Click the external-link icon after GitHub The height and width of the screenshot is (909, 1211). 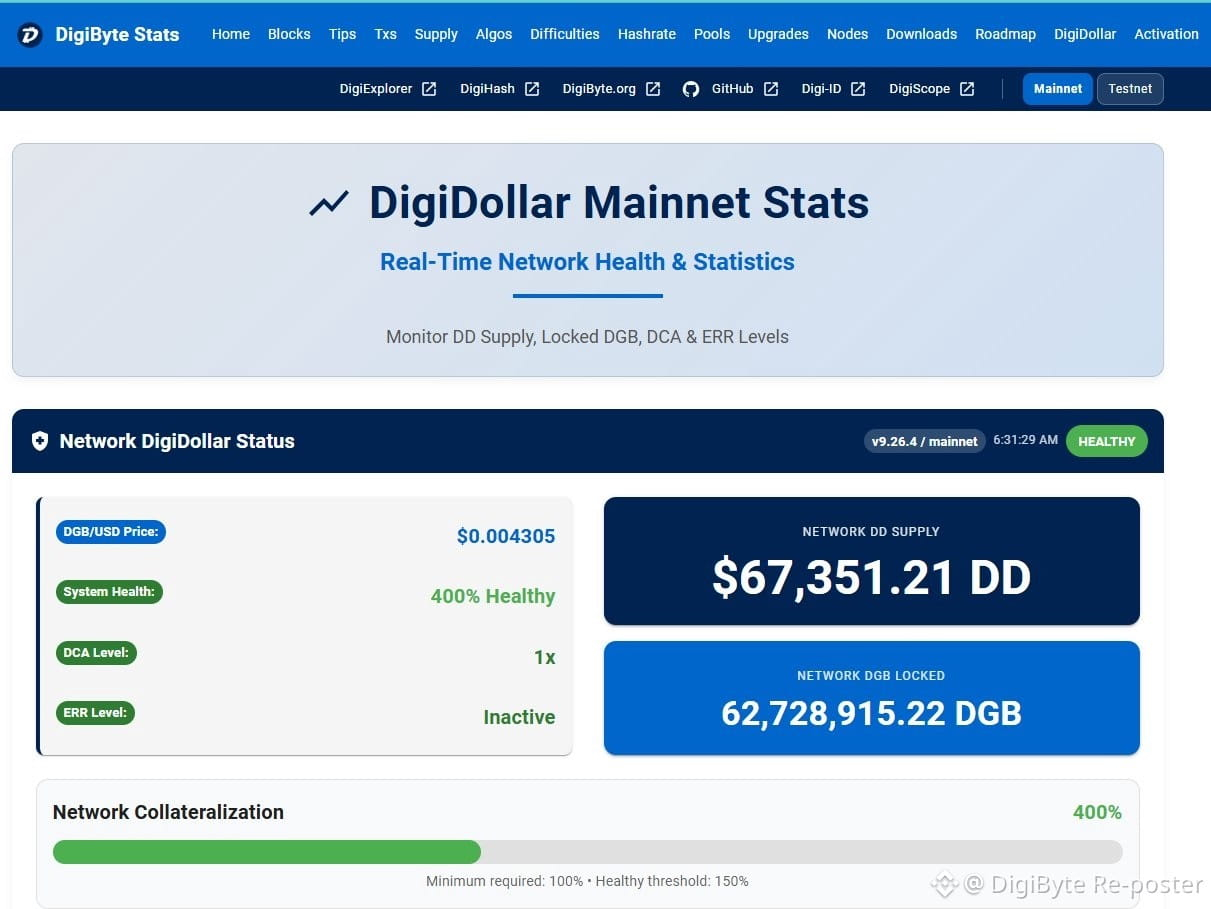pos(771,89)
